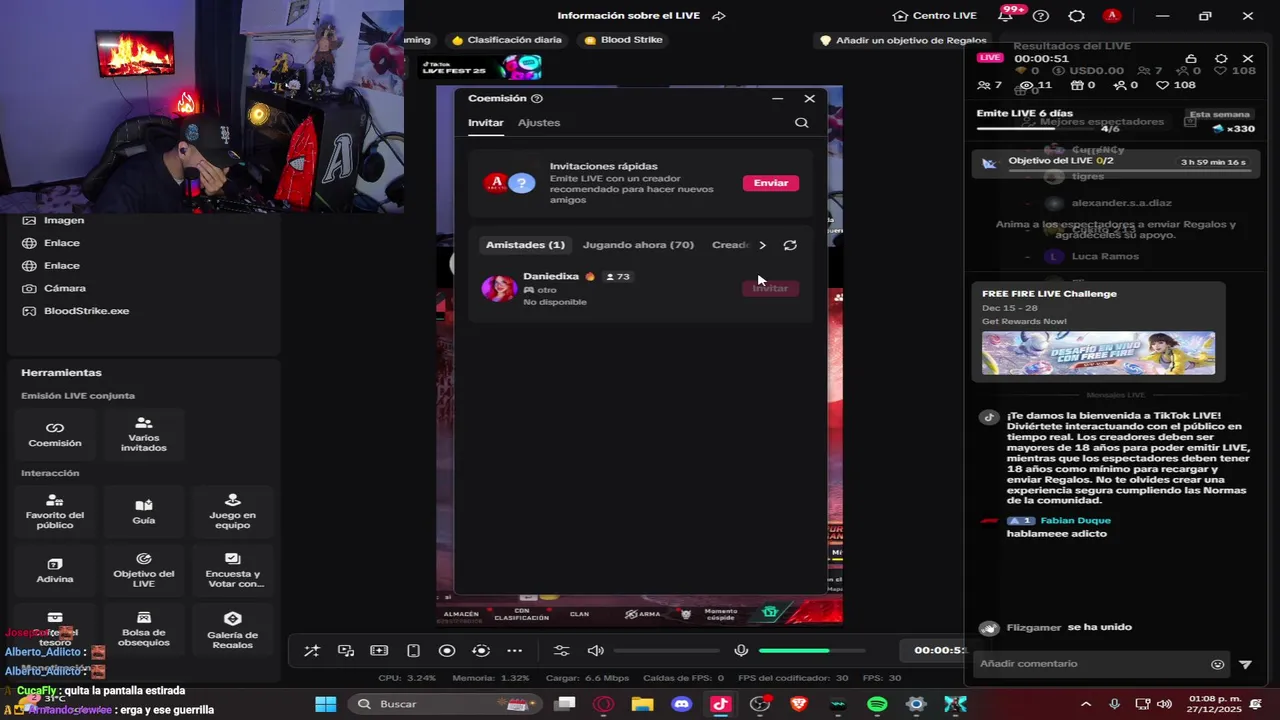Click Daniedixa's profile avatar

(x=499, y=288)
